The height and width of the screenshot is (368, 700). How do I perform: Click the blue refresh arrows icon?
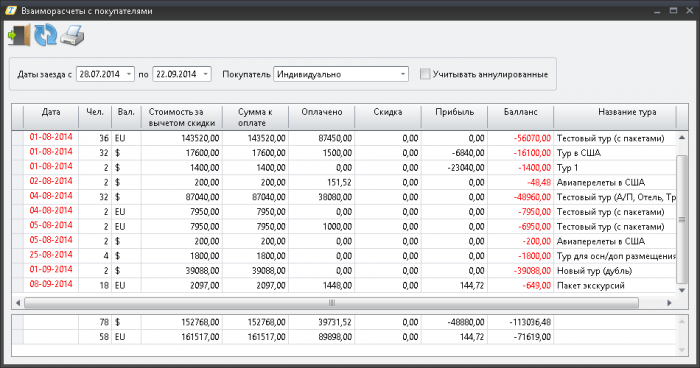[46, 35]
